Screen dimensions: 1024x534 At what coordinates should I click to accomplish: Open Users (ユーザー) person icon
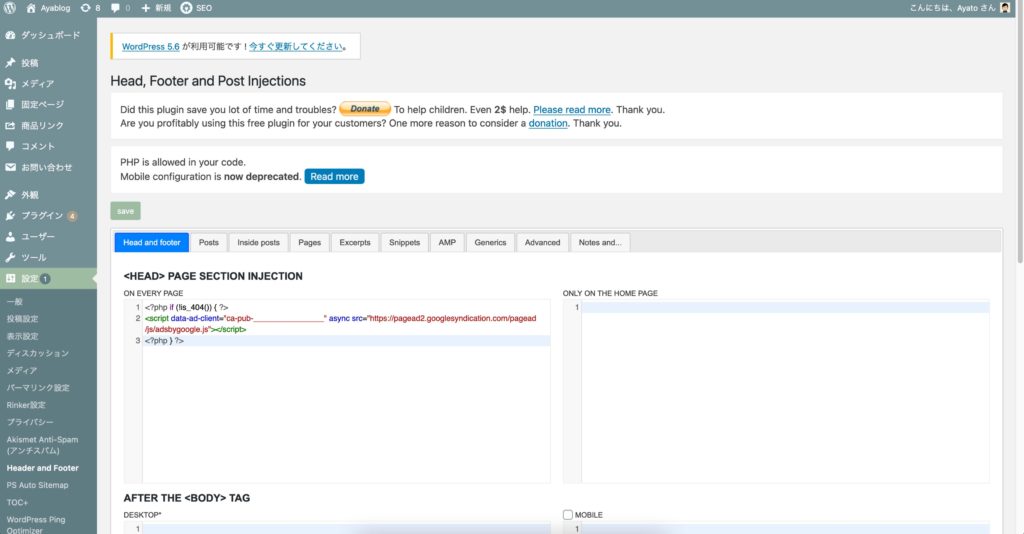coord(10,236)
